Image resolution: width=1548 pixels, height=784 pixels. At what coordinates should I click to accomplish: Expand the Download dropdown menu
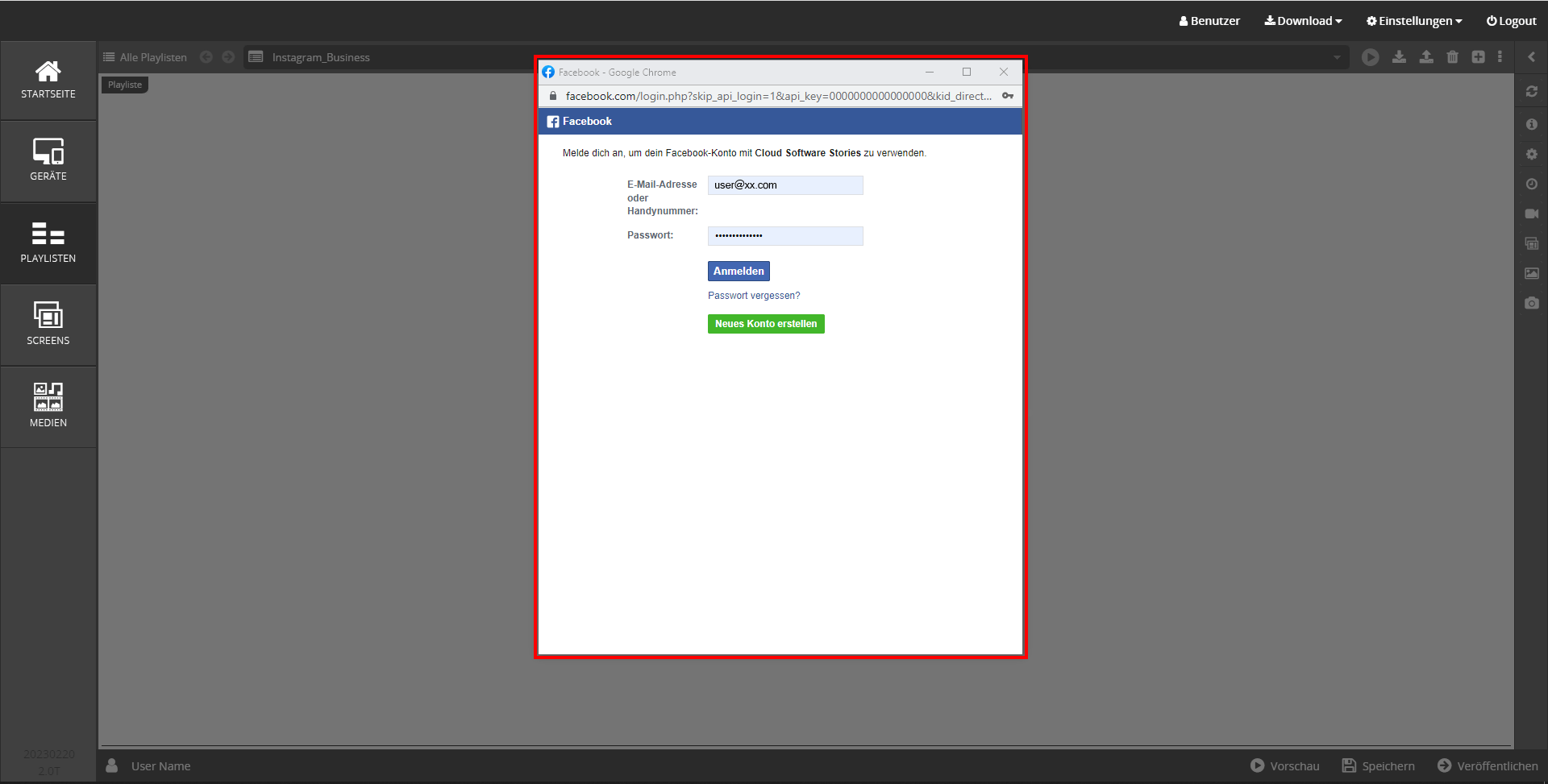1303,21
